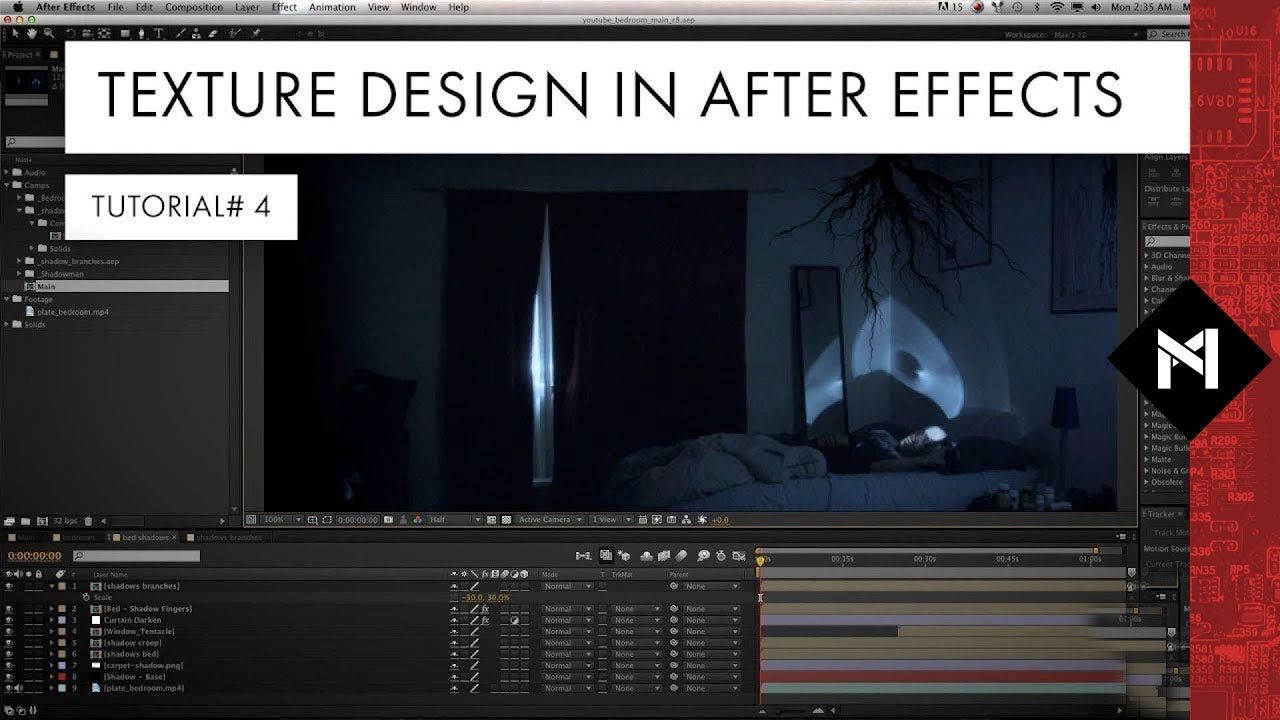Screen dimensions: 1280x720
Task: Select the Rotation tool
Action: pyautogui.click(x=70, y=33)
